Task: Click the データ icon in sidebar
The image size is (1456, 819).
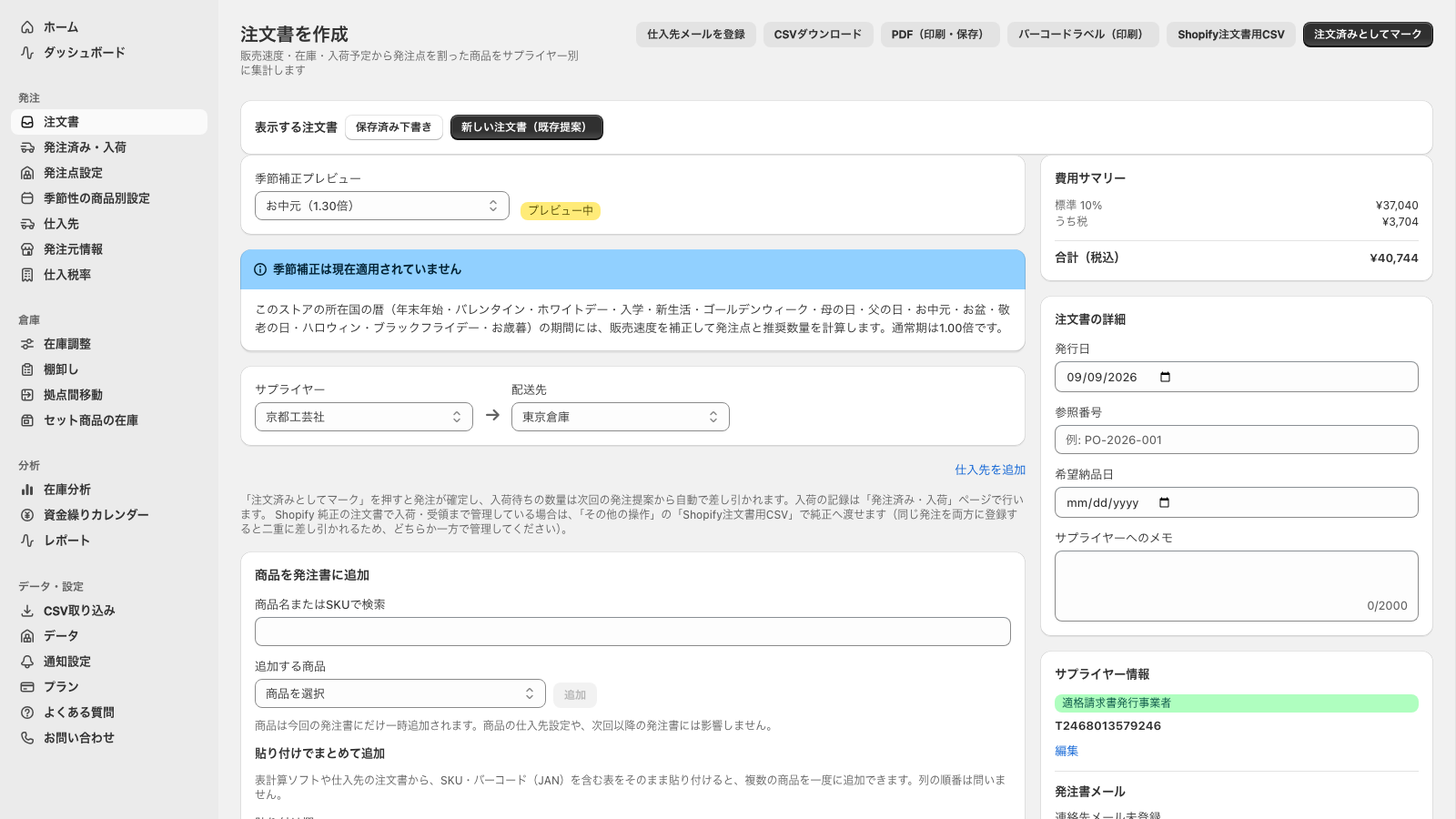Action: [27, 636]
